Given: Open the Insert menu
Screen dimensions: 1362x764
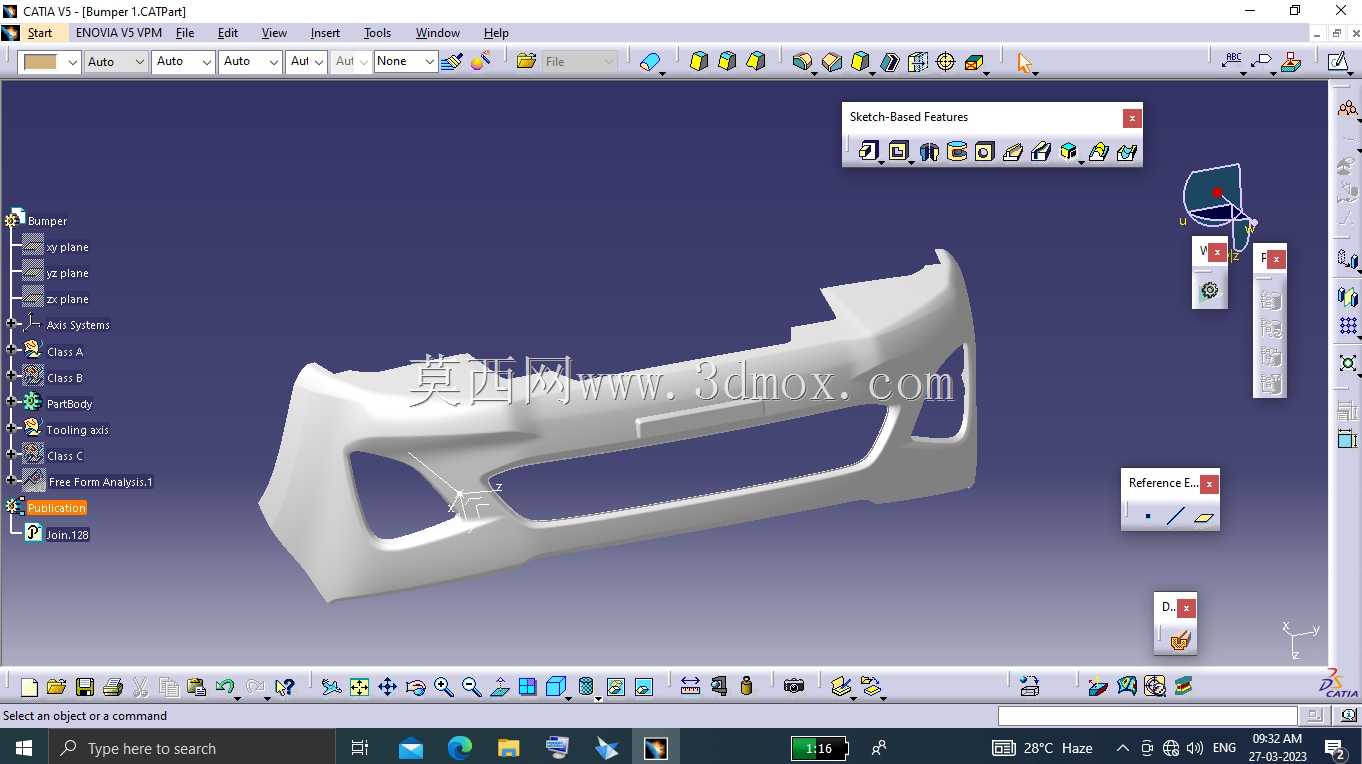Looking at the screenshot, I should 325,33.
